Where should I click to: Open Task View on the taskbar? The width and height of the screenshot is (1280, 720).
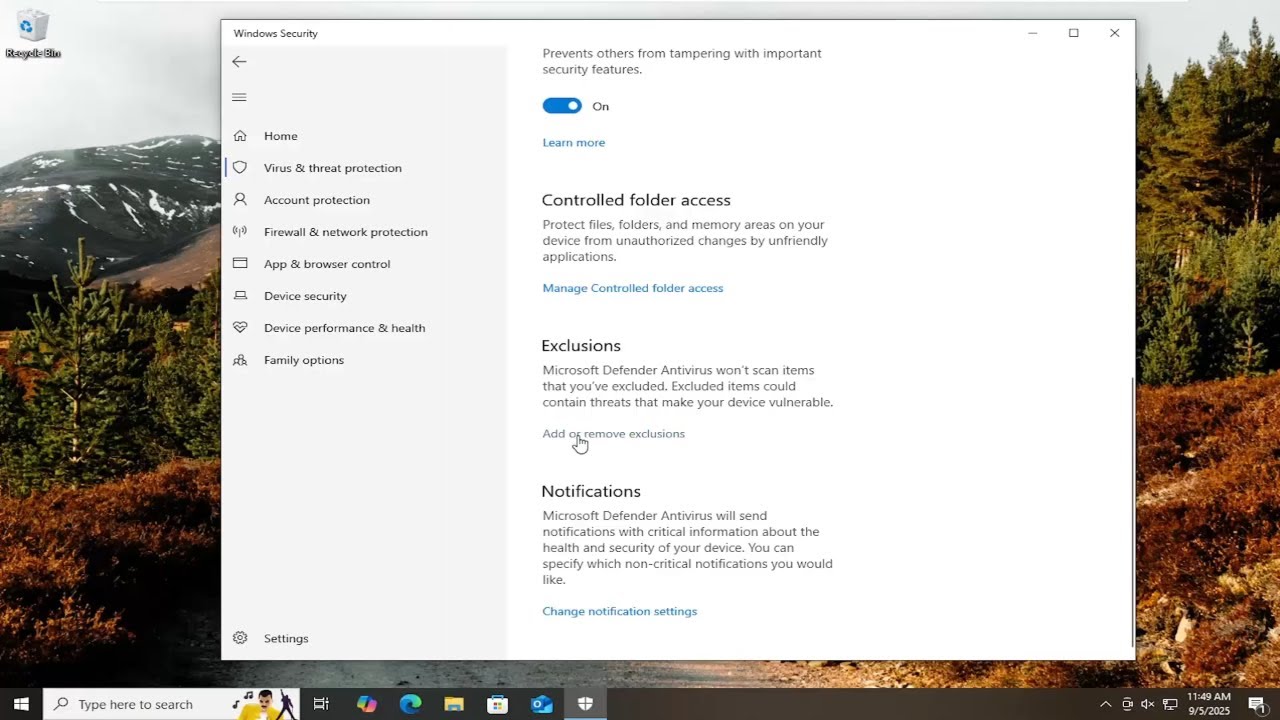click(x=321, y=704)
